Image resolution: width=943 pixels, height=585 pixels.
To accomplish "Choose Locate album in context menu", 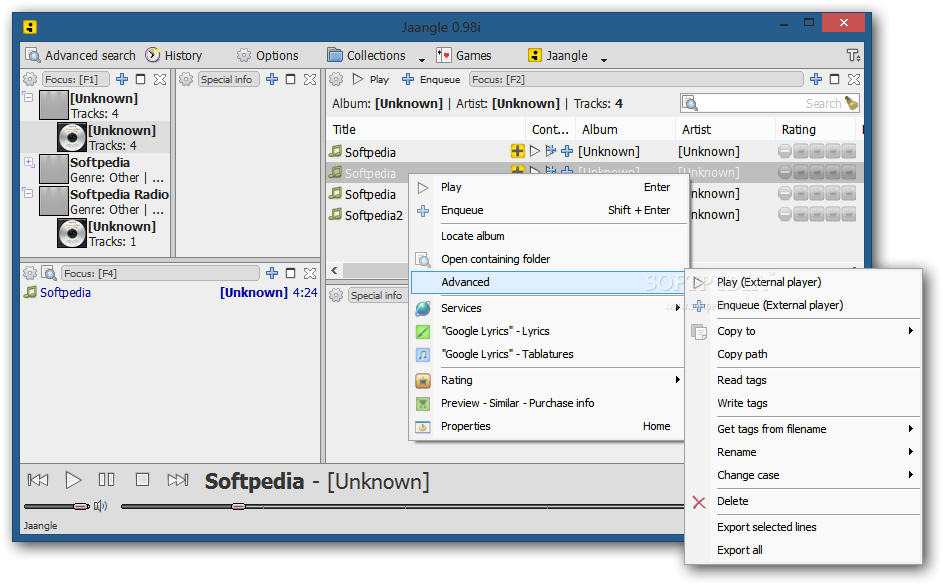I will [x=547, y=236].
